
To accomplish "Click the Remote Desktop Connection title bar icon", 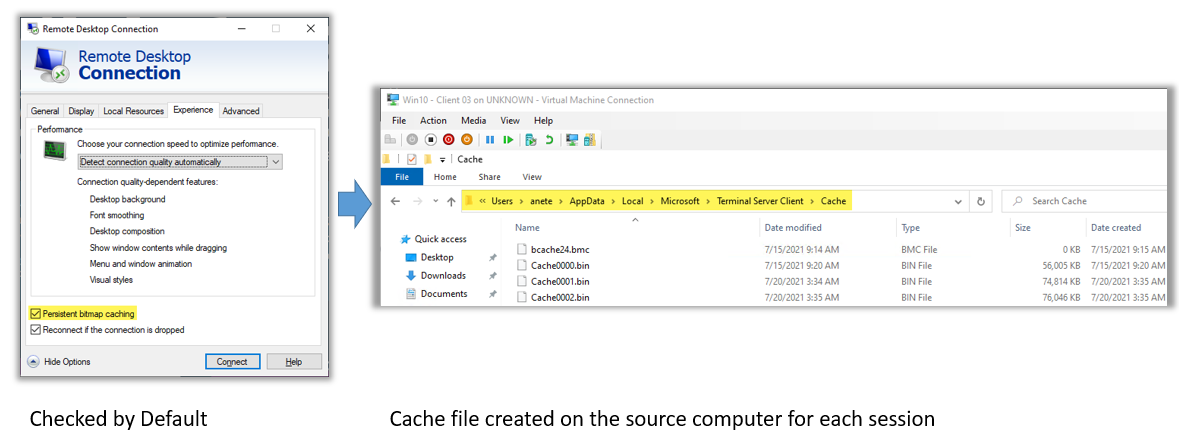I will pyautogui.click(x=33, y=29).
